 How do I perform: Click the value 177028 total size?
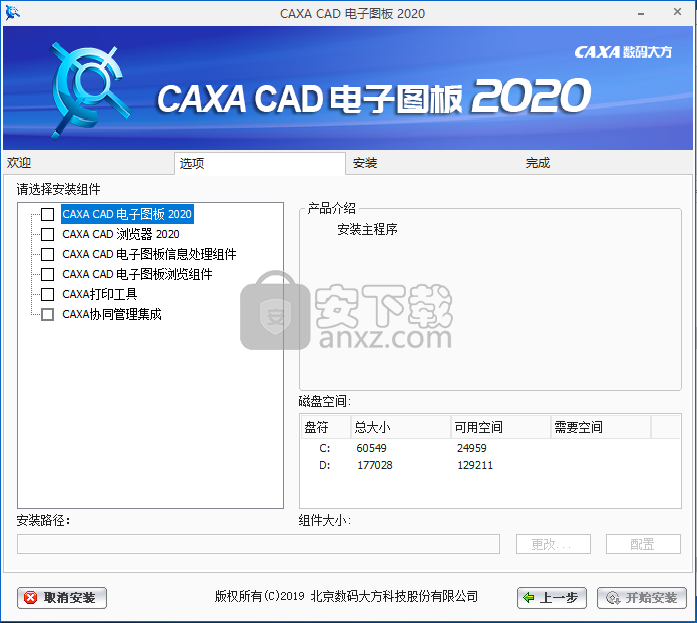tap(375, 465)
